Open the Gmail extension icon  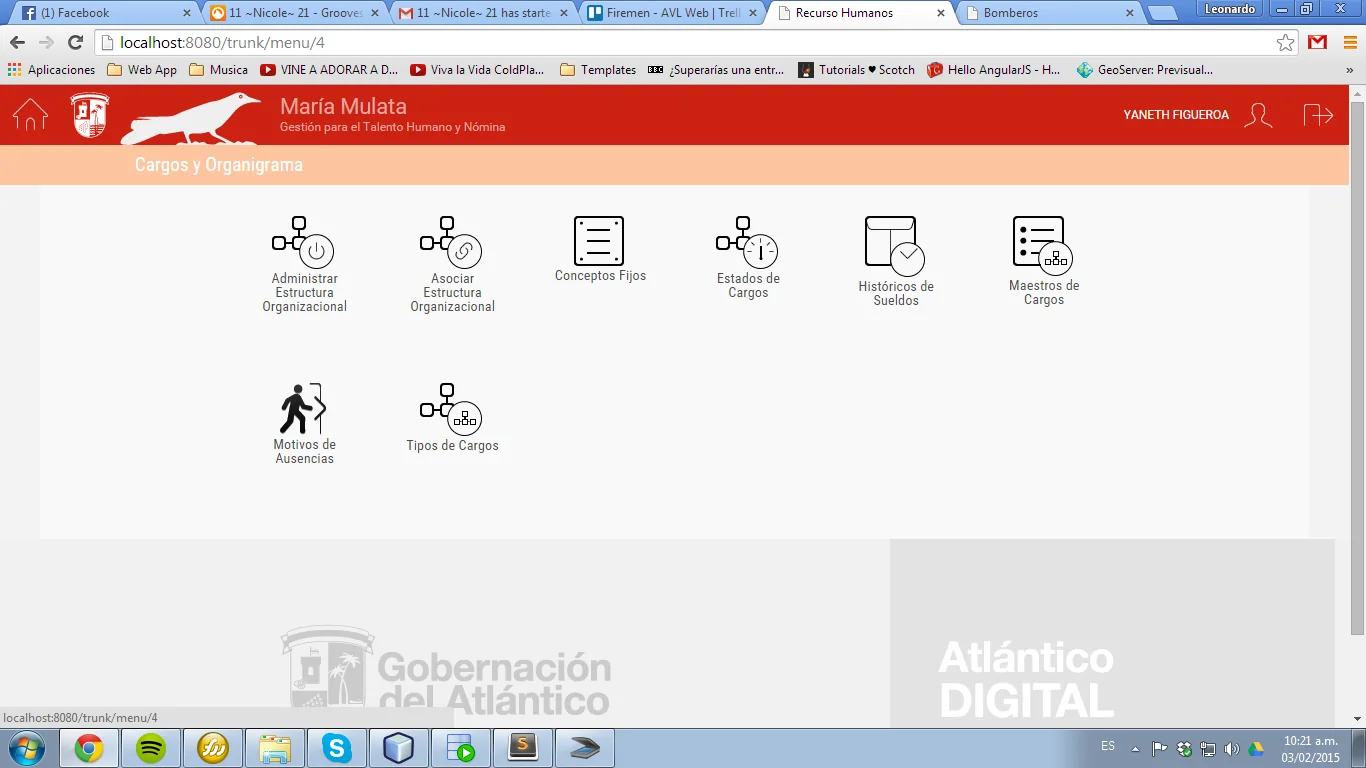(x=1318, y=43)
